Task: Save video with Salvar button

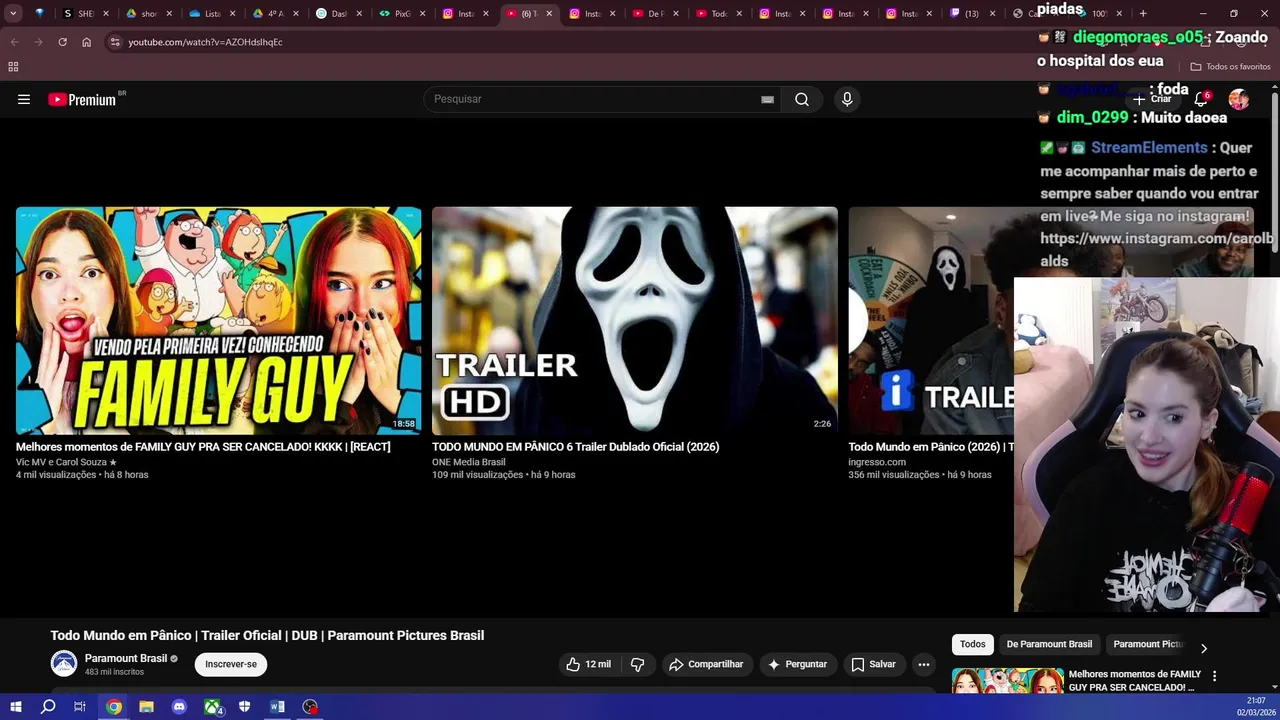Action: pyautogui.click(x=873, y=664)
